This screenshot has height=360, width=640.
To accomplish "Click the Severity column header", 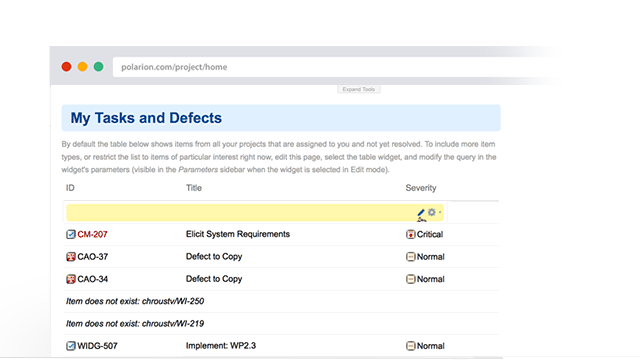I will [x=421, y=188].
